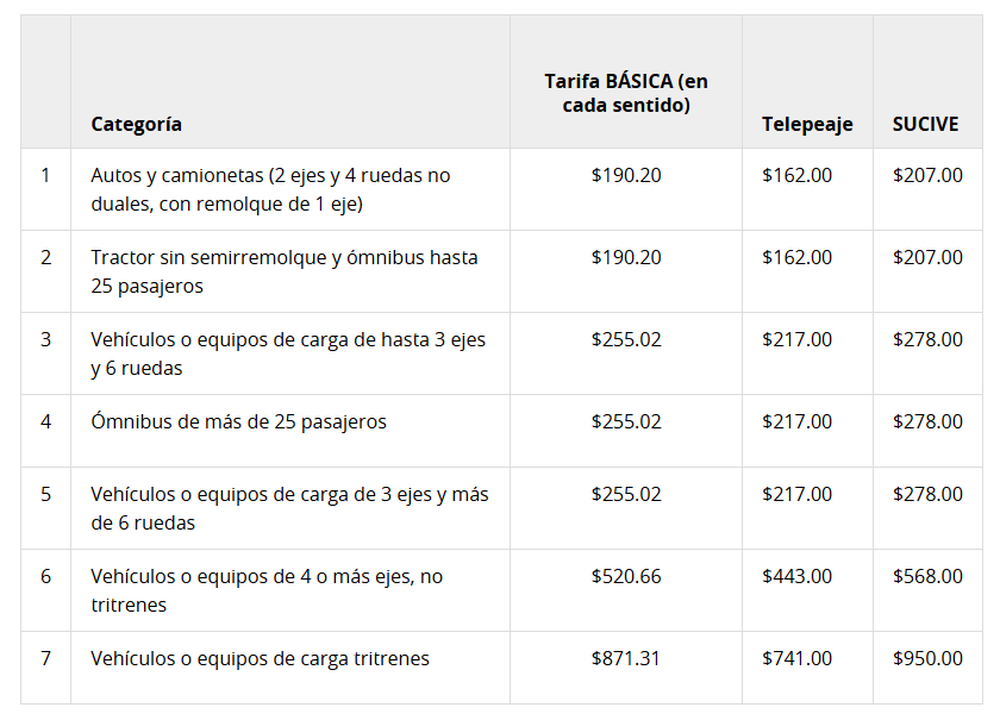The width and height of the screenshot is (1000, 720).
Task: Click row number 1 cell
Action: point(45,176)
